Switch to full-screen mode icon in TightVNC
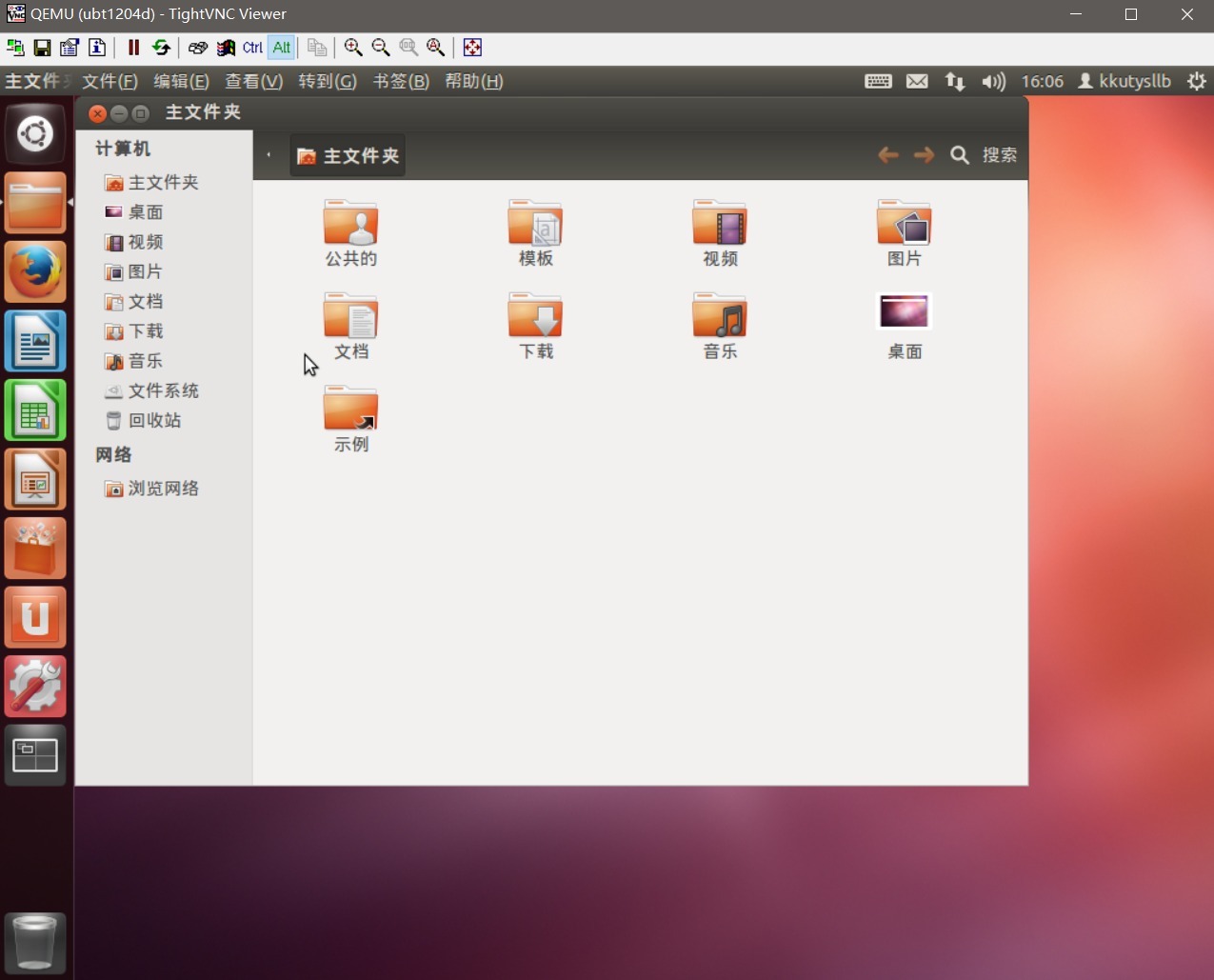Viewport: 1214px width, 980px height. coord(472,48)
